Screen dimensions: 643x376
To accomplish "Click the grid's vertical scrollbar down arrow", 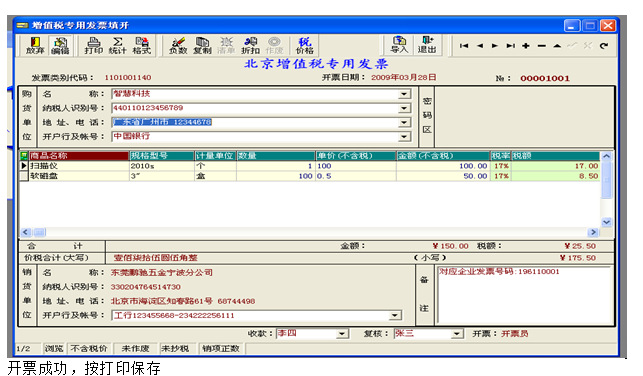I will [607, 222].
